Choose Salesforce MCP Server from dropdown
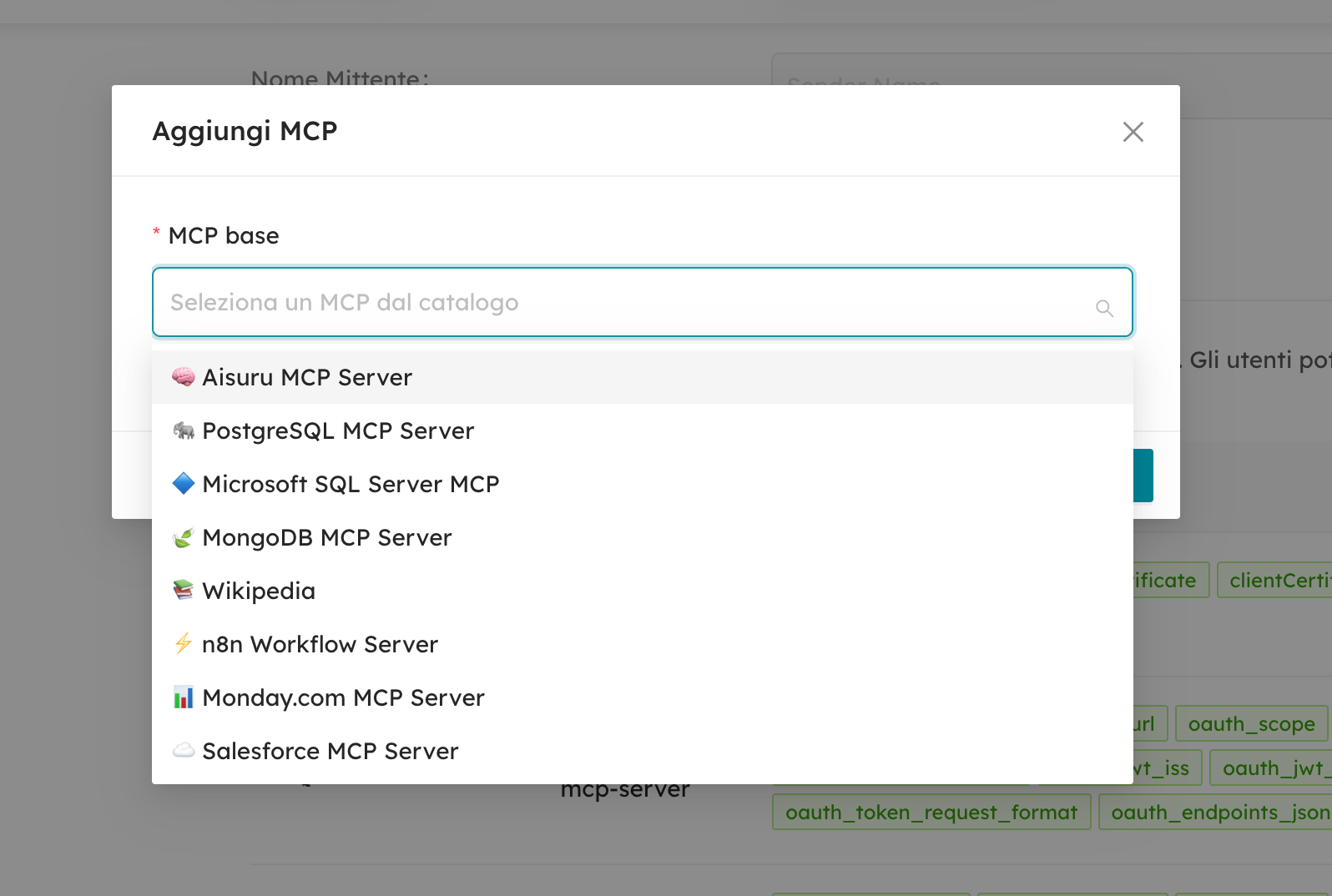The width and height of the screenshot is (1332, 896). (642, 751)
